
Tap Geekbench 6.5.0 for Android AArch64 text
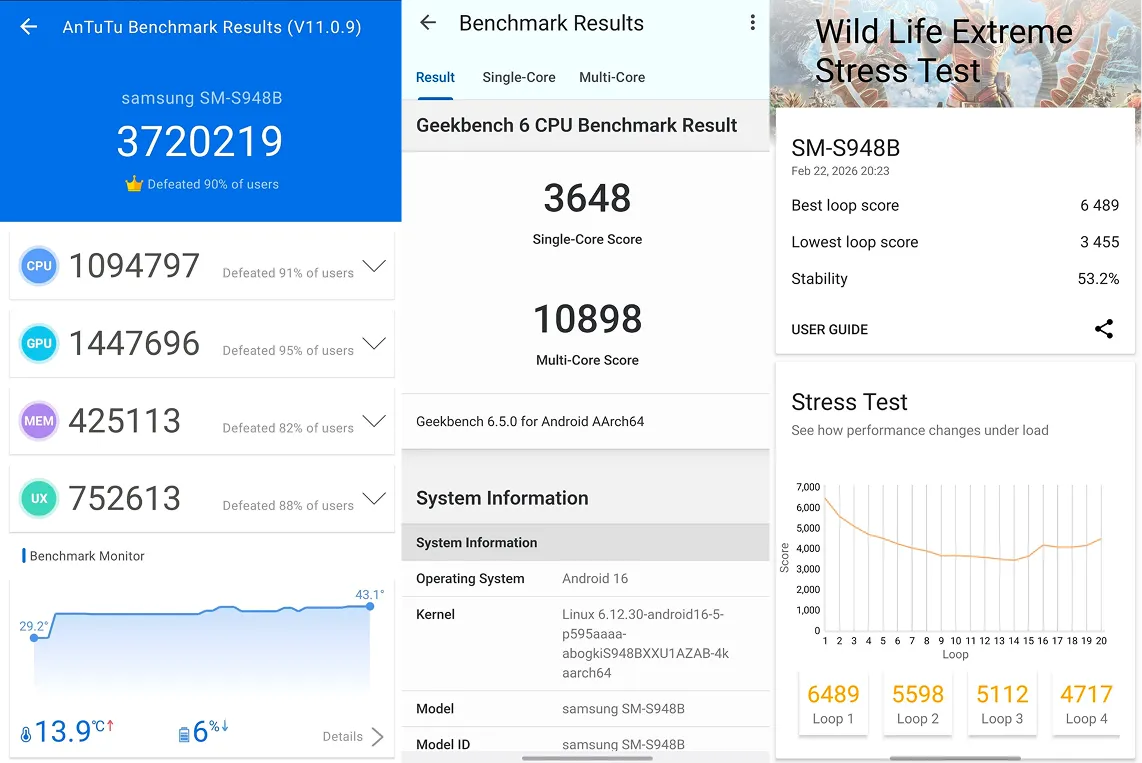(529, 422)
